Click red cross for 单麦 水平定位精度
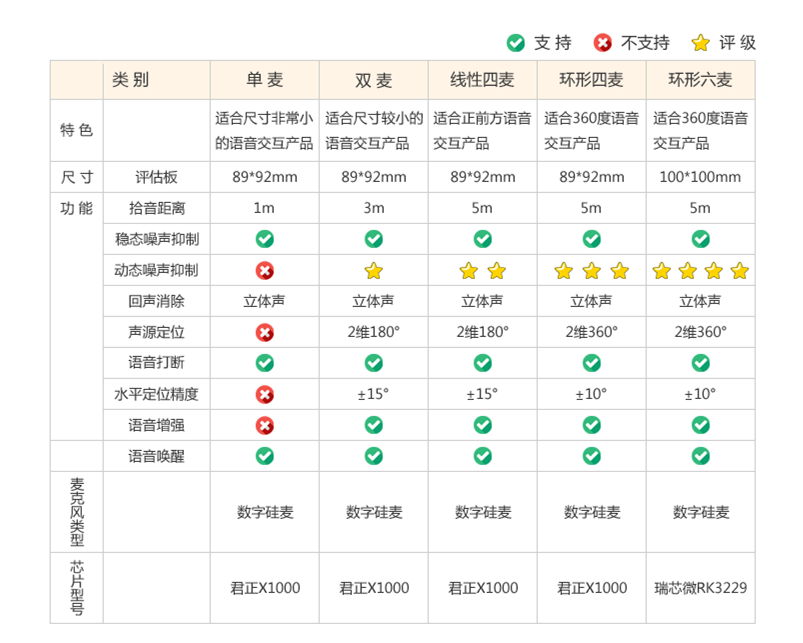The height and width of the screenshot is (643, 803). 264,394
